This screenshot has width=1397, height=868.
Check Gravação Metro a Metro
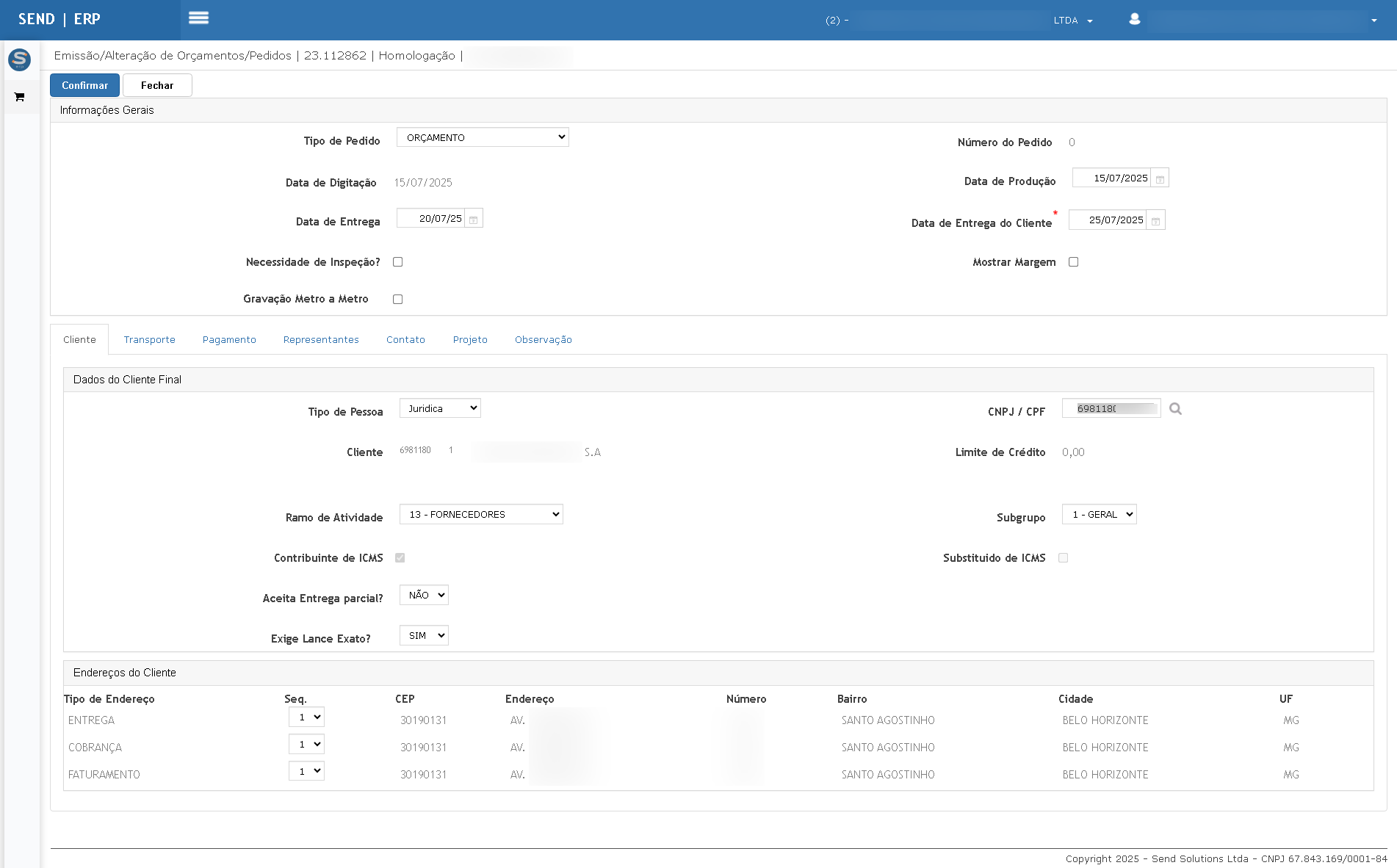coord(397,300)
